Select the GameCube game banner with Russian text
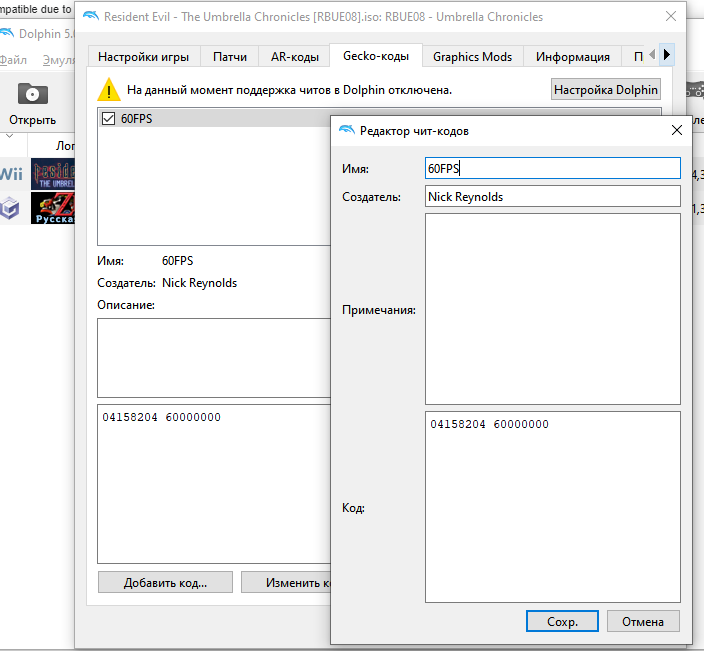The width and height of the screenshot is (704, 651). (x=53, y=208)
